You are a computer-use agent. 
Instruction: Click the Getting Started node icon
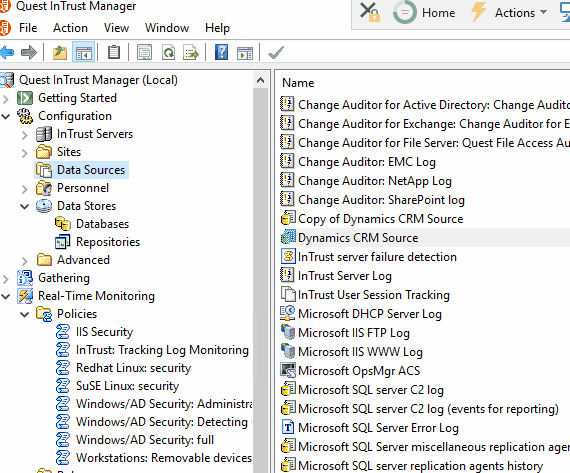pos(25,98)
